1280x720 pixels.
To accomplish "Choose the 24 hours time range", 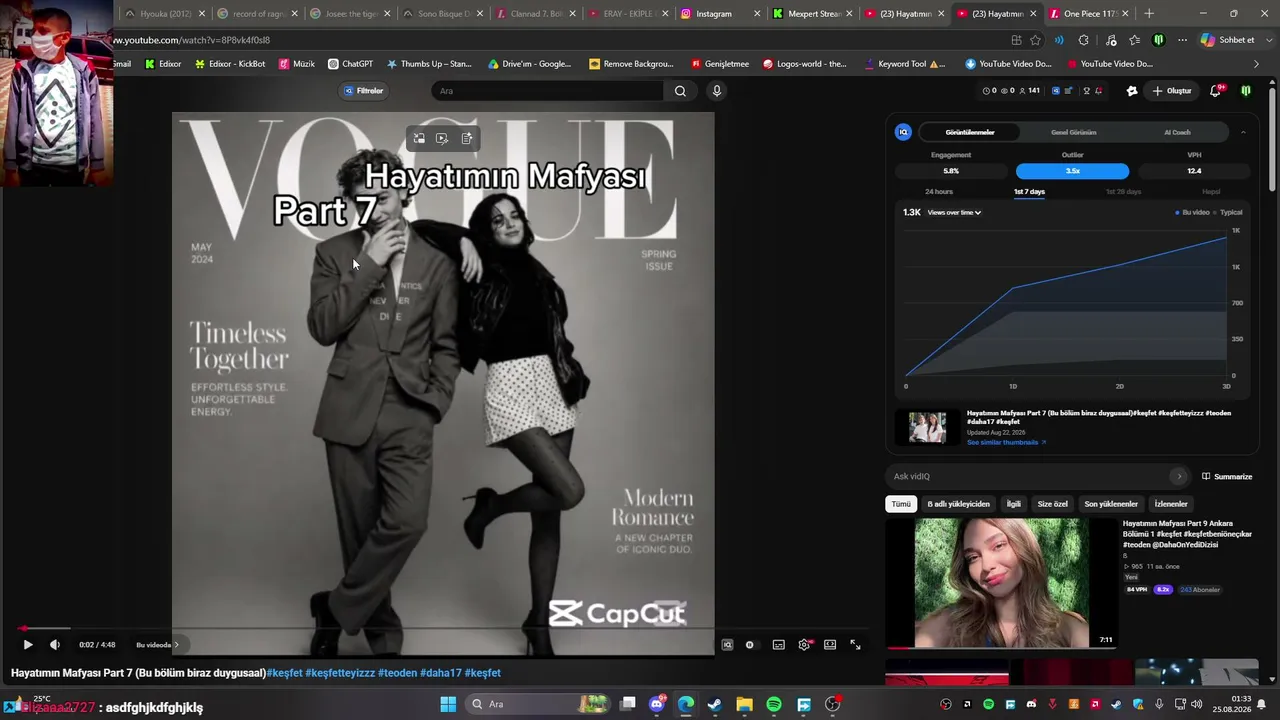I will tap(939, 192).
